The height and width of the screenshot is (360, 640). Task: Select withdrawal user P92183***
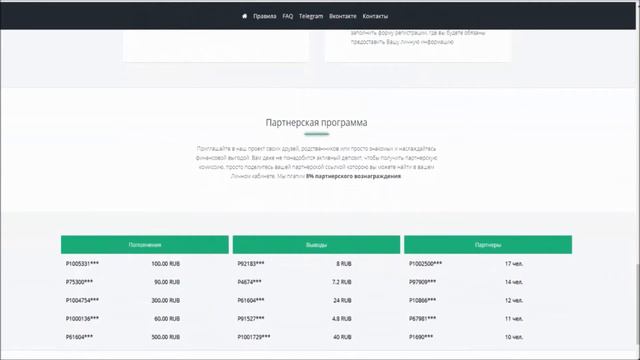pos(251,264)
